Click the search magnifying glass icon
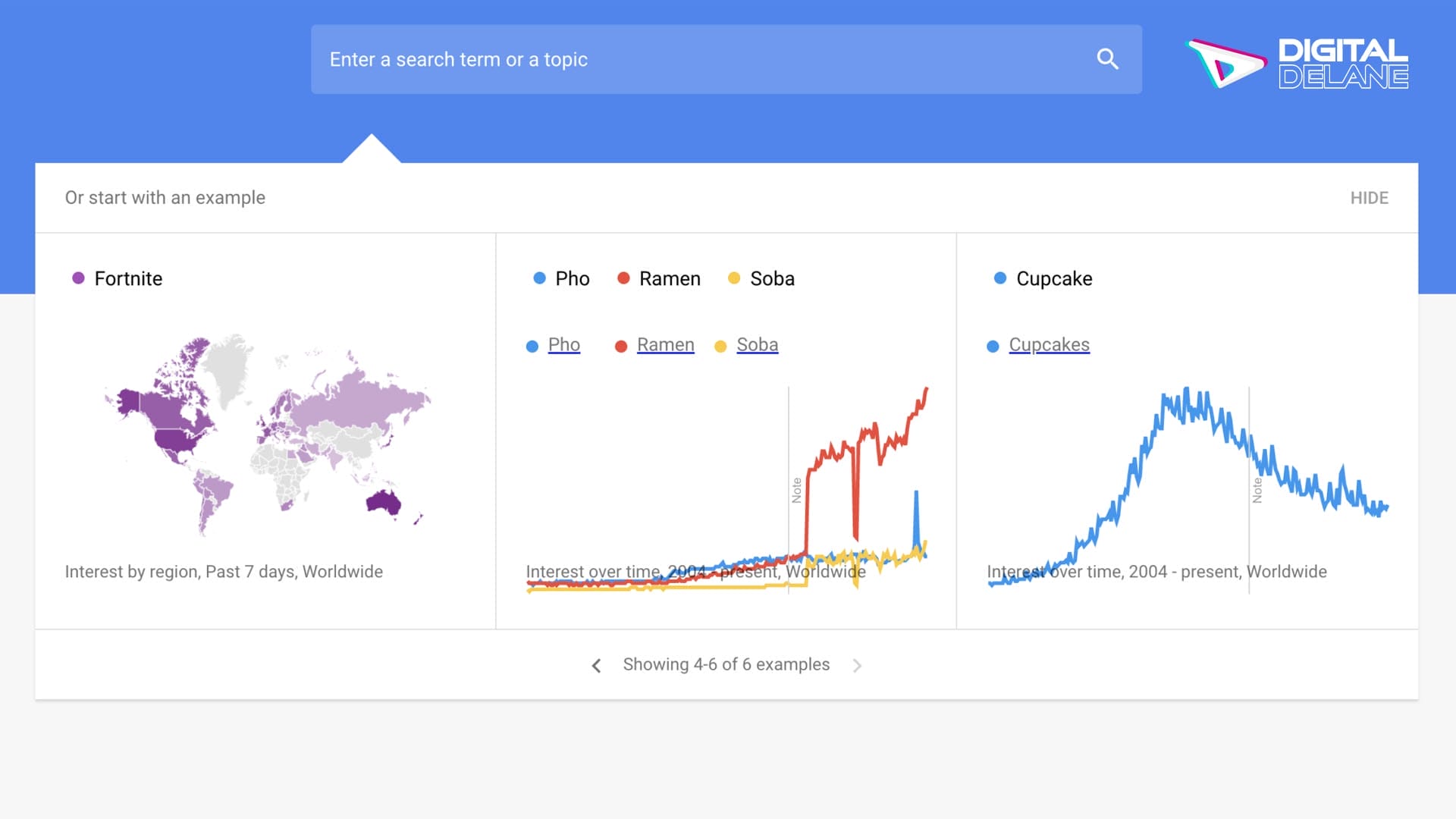The image size is (1456, 819). tap(1108, 59)
